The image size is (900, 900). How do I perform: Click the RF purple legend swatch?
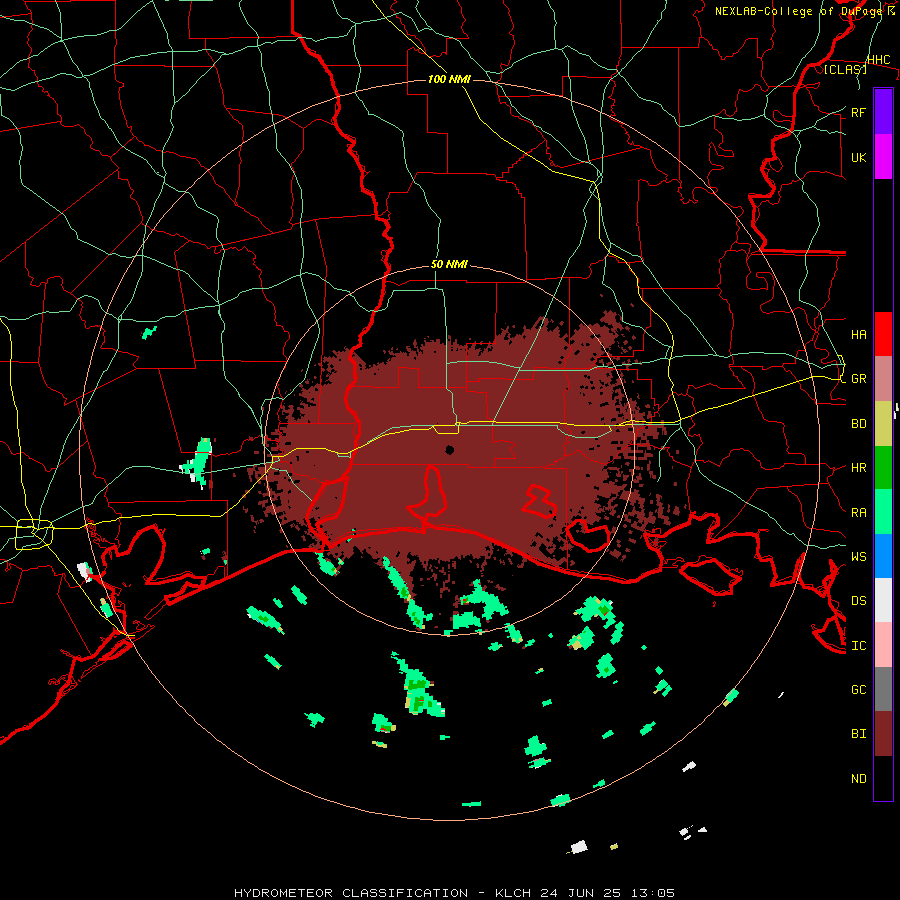[x=883, y=112]
